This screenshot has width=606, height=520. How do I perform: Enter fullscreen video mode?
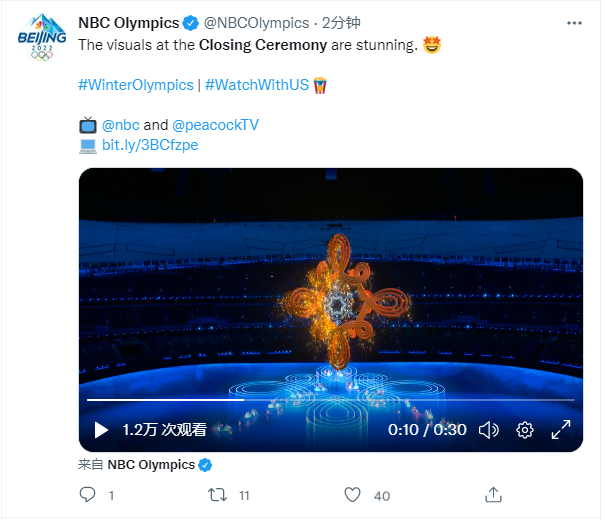561,430
